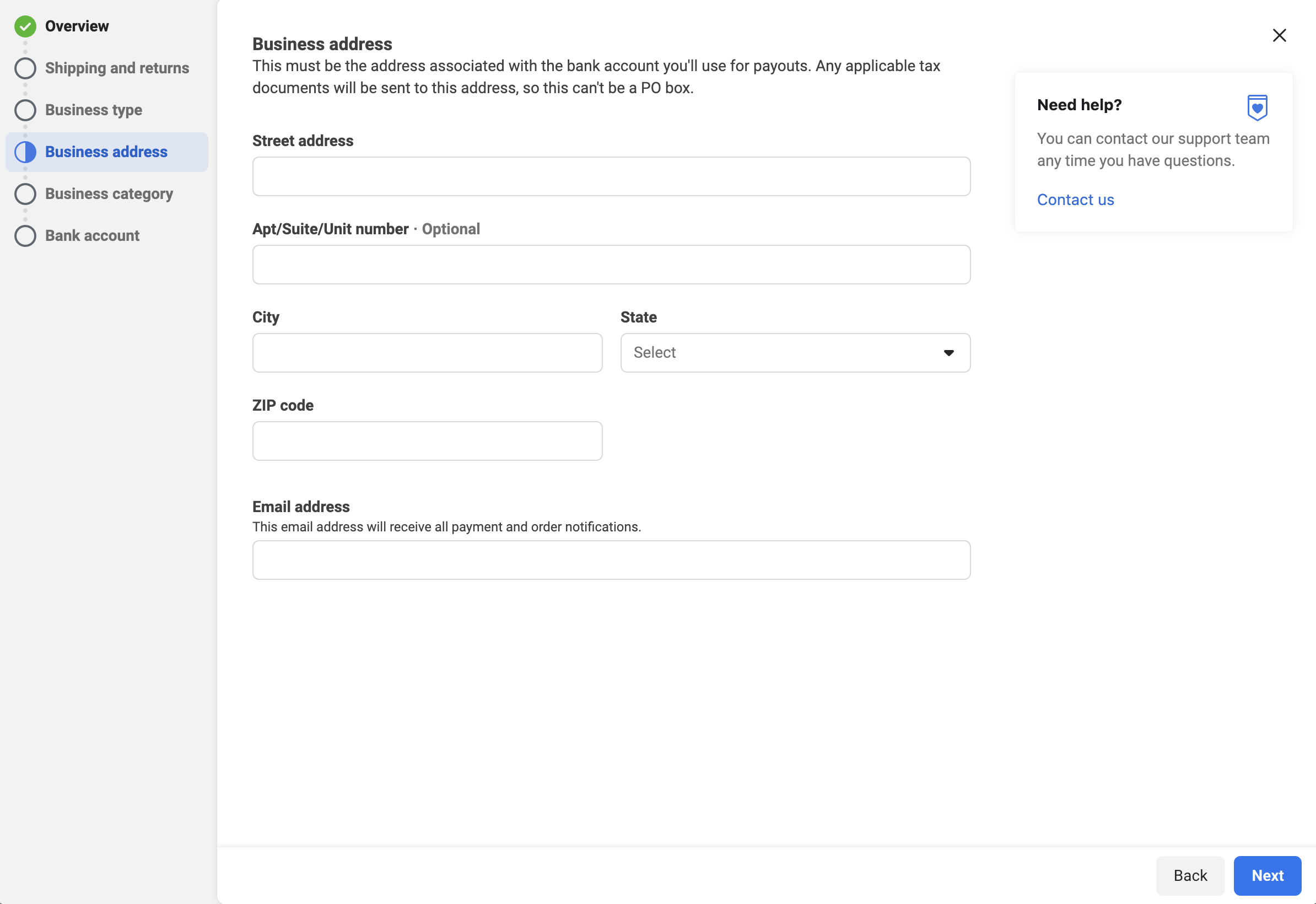The image size is (1316, 904).
Task: Click the Business category step circle
Action: (x=25, y=193)
